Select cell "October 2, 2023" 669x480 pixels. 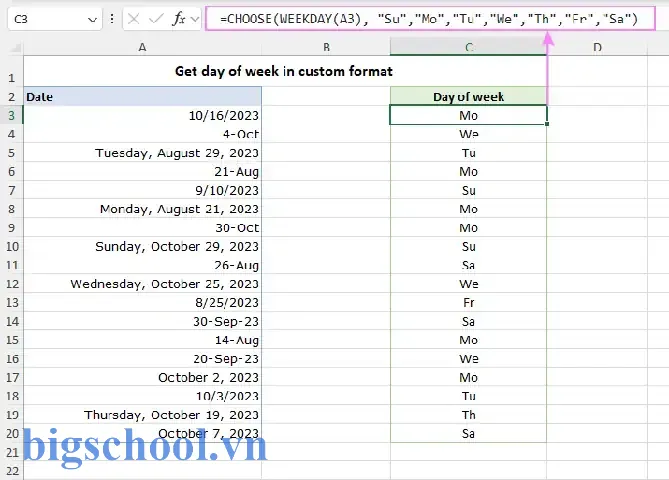143,378
